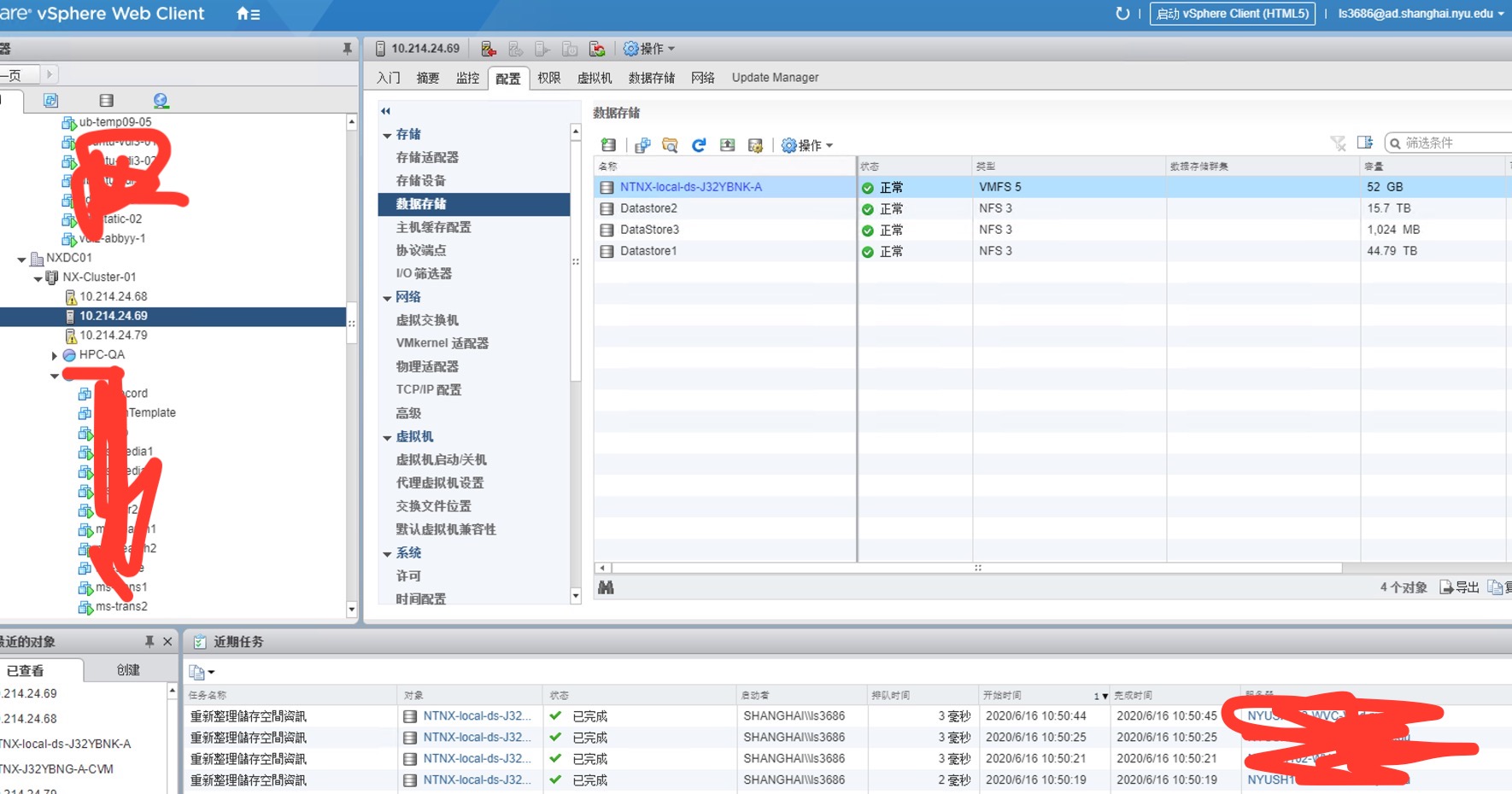
Task: Open VMs and Templates navigator view
Action: (50, 101)
